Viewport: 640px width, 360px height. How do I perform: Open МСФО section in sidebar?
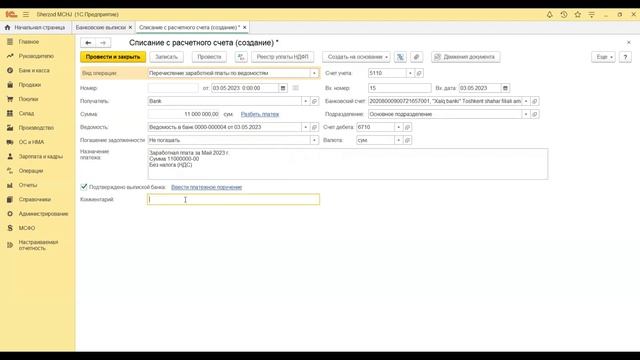coord(27,228)
